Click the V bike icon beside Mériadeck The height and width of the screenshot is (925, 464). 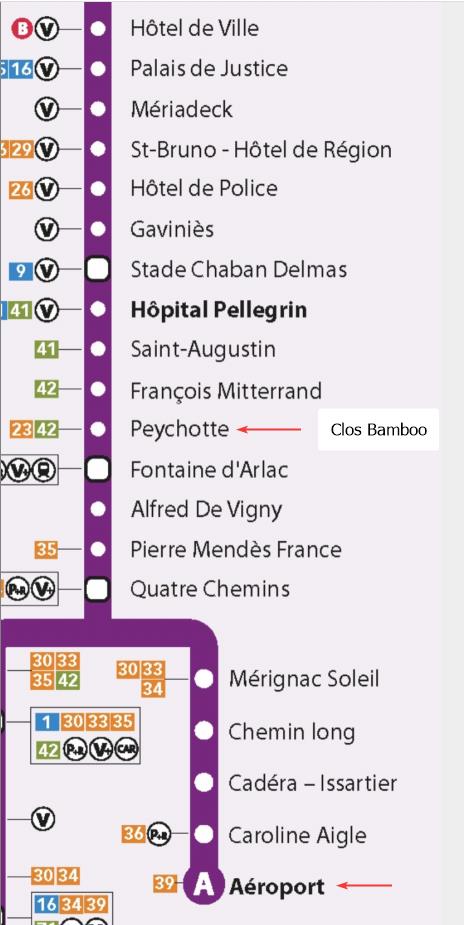(x=47, y=110)
